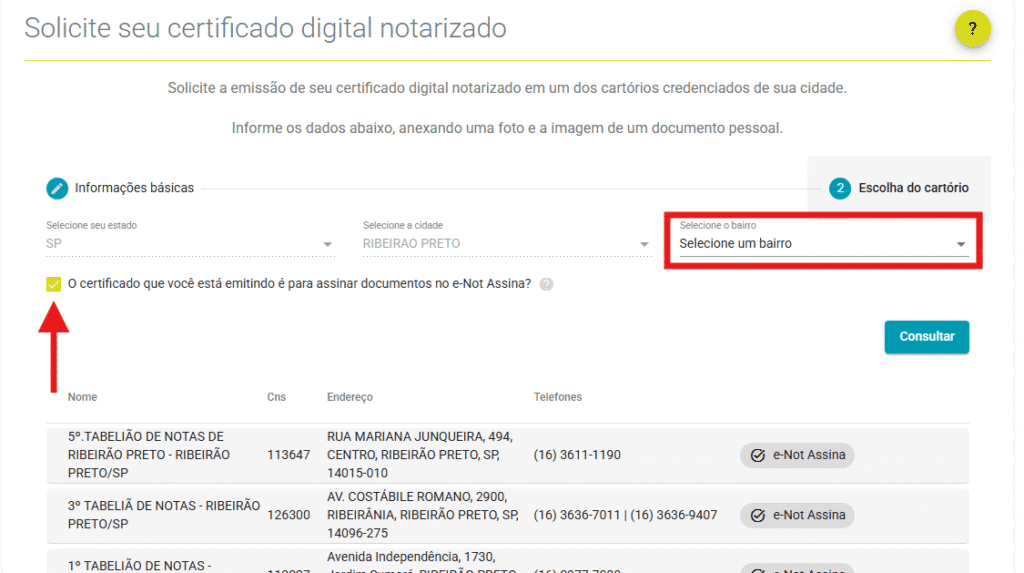Click e-Not Assina badge for 5º Tabelião
This screenshot has height=573, width=1024.
coord(797,455)
